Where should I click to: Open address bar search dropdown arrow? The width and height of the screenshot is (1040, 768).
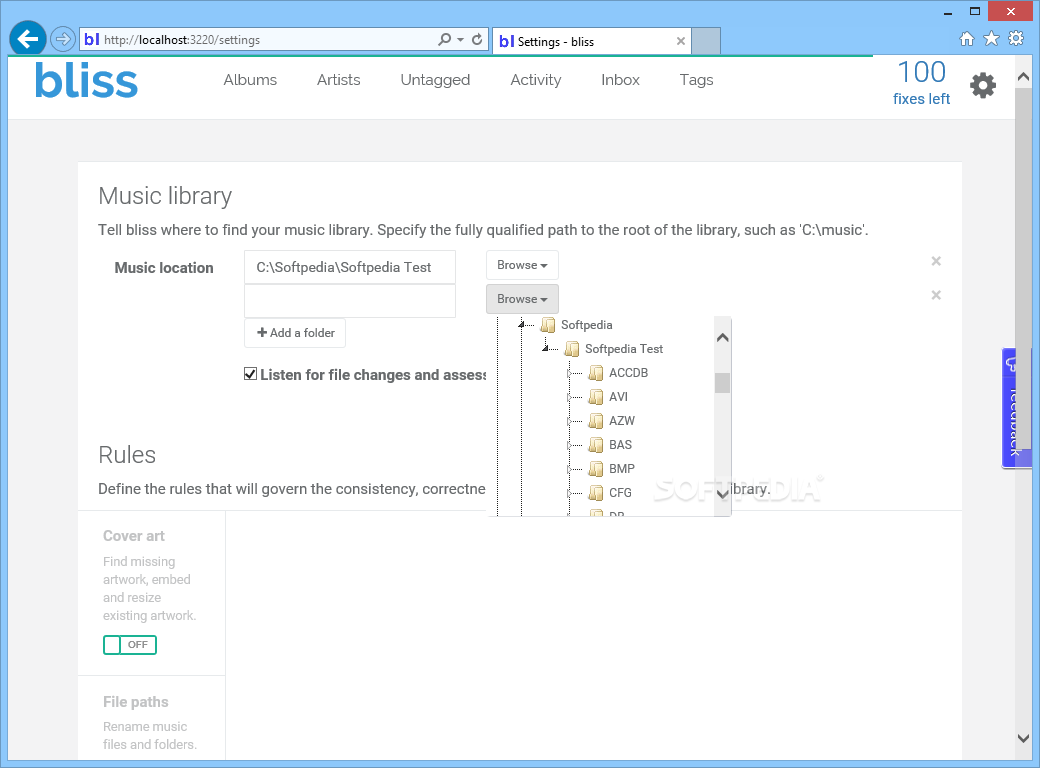[x=460, y=40]
